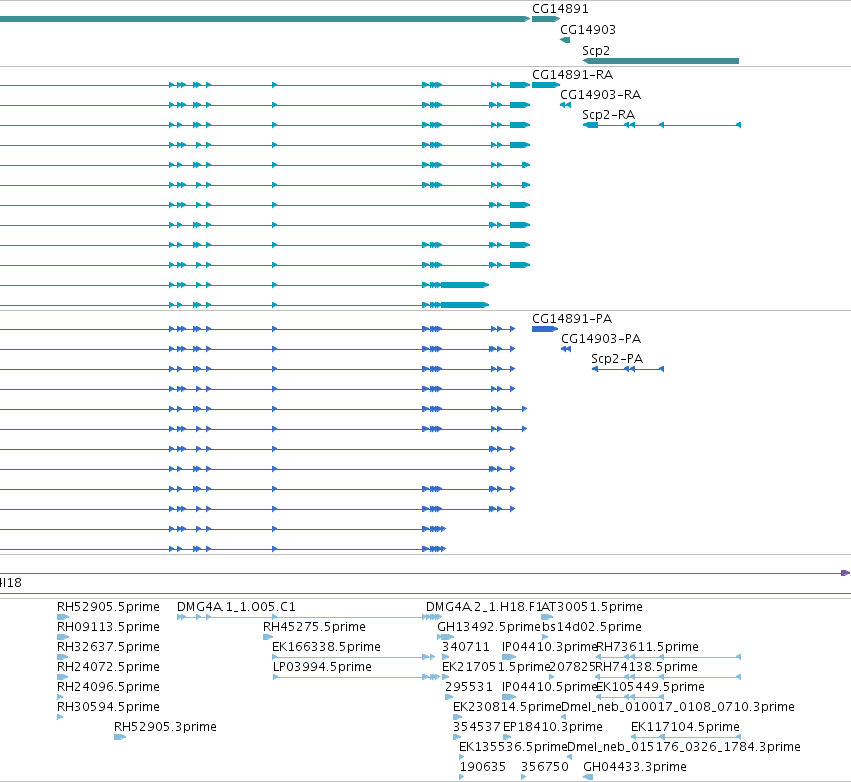
Task: Open EST LP03994.5prime
Action: pyautogui.click(x=322, y=667)
